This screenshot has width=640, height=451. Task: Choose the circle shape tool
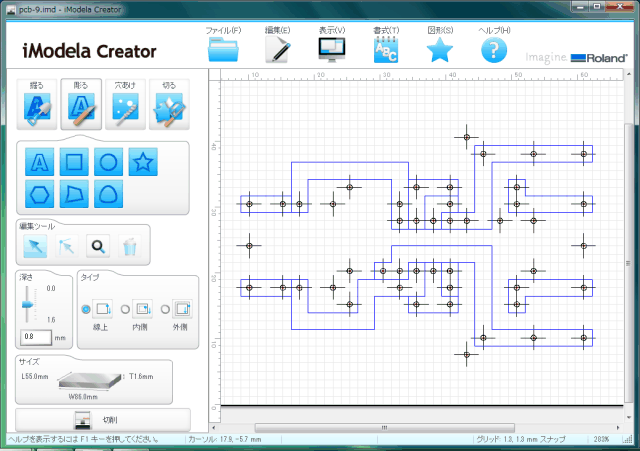point(108,162)
